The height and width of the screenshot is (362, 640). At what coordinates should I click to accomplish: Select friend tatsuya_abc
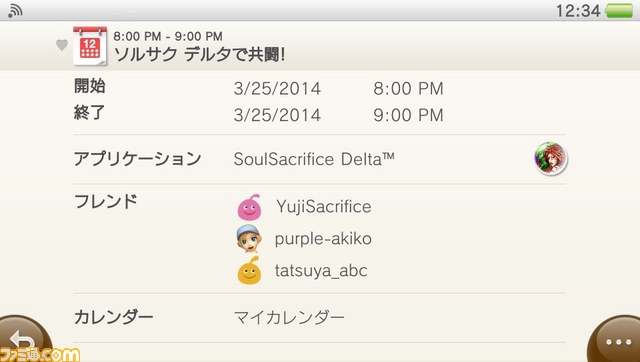click(321, 271)
